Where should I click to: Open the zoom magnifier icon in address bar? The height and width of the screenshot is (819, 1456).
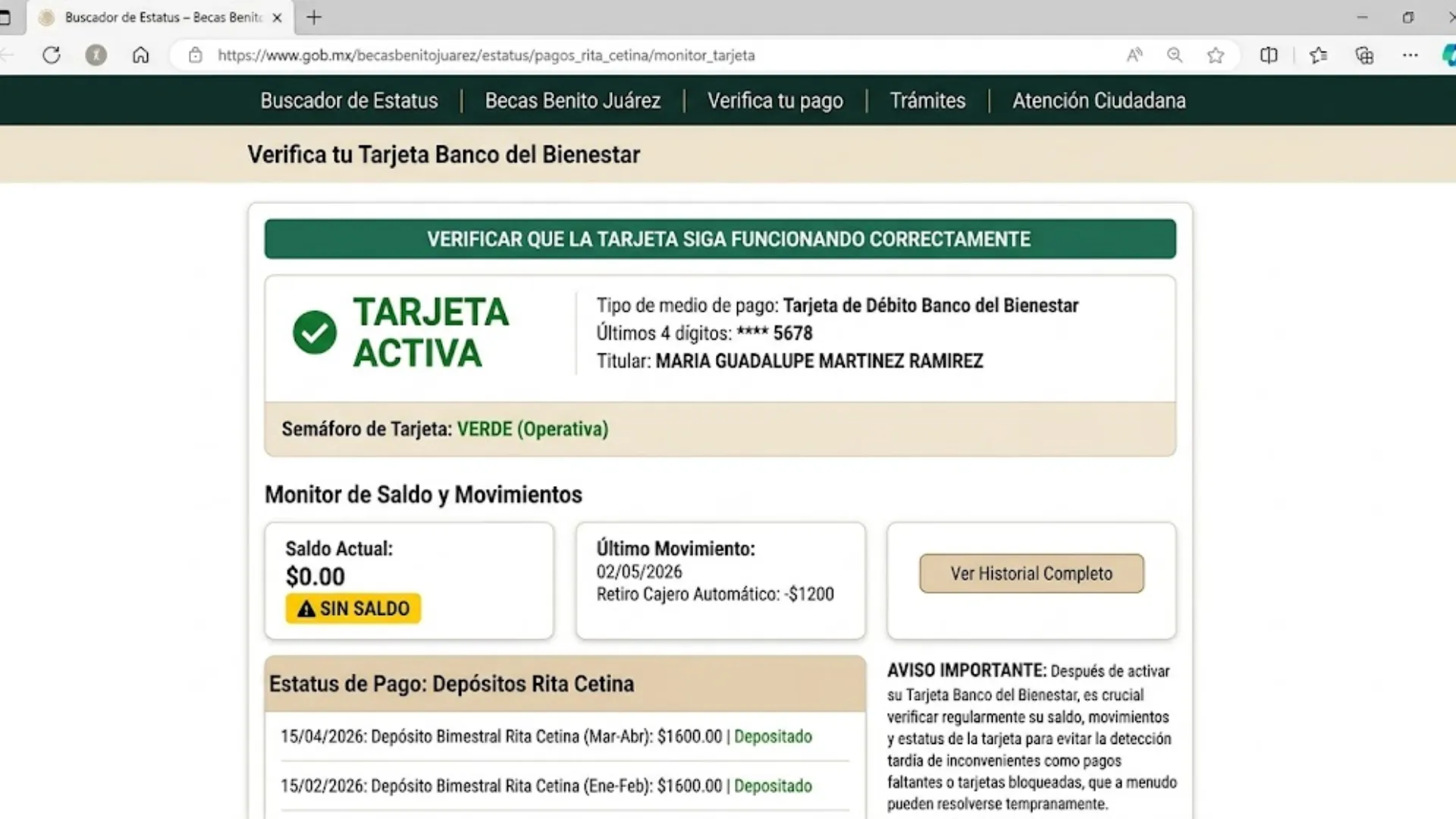[x=1175, y=55]
